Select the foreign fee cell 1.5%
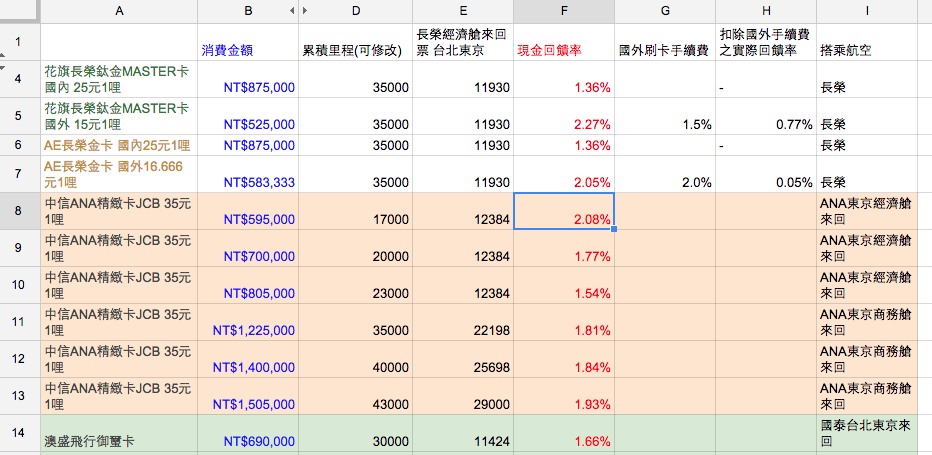Screen dimensions: 932x455 click(x=665, y=115)
